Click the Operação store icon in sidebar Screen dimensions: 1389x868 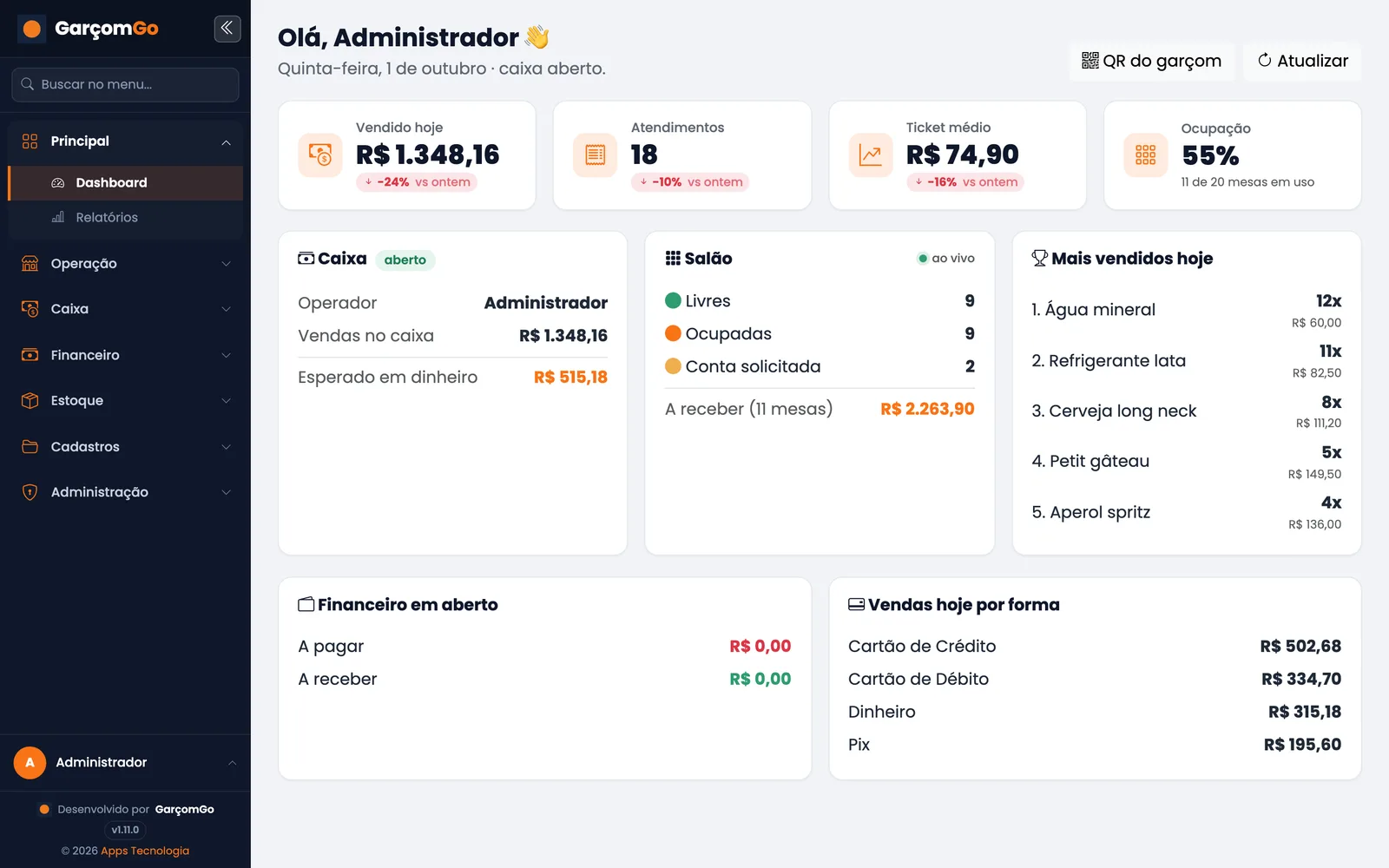[30, 264]
